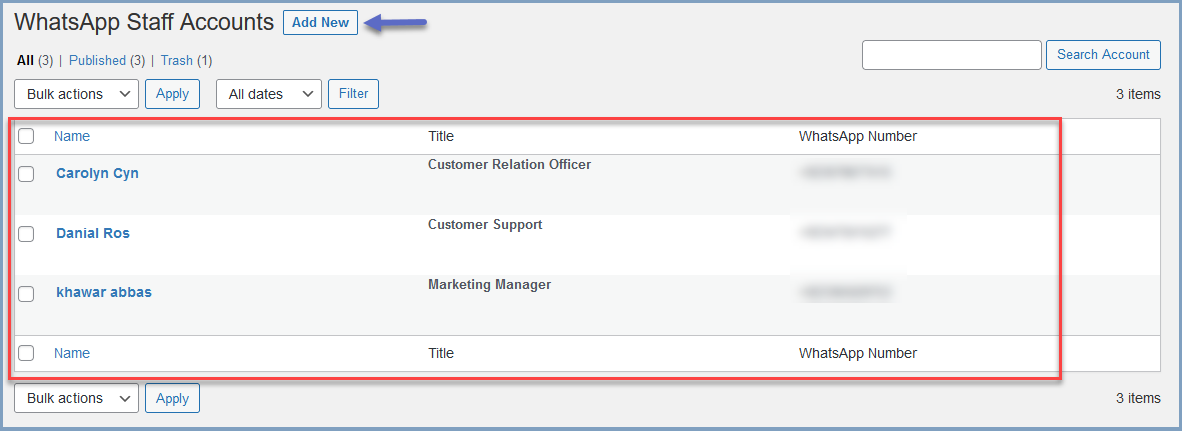Toggle select-all checkbox in table header

(26, 136)
